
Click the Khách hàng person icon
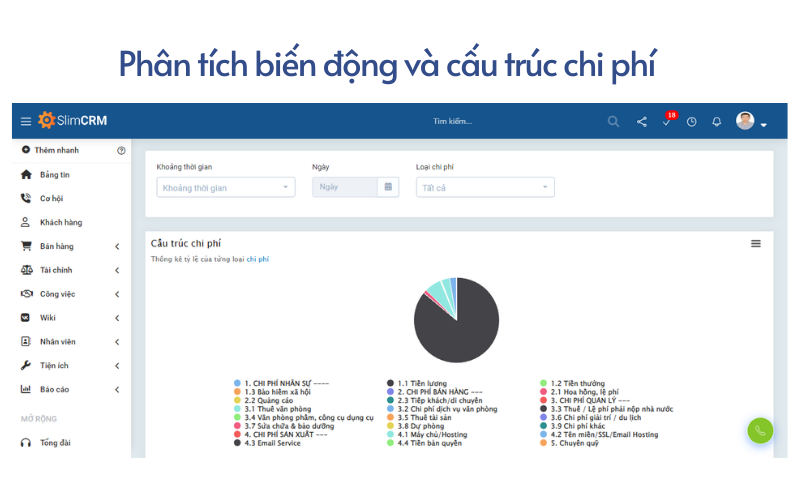click(25, 222)
